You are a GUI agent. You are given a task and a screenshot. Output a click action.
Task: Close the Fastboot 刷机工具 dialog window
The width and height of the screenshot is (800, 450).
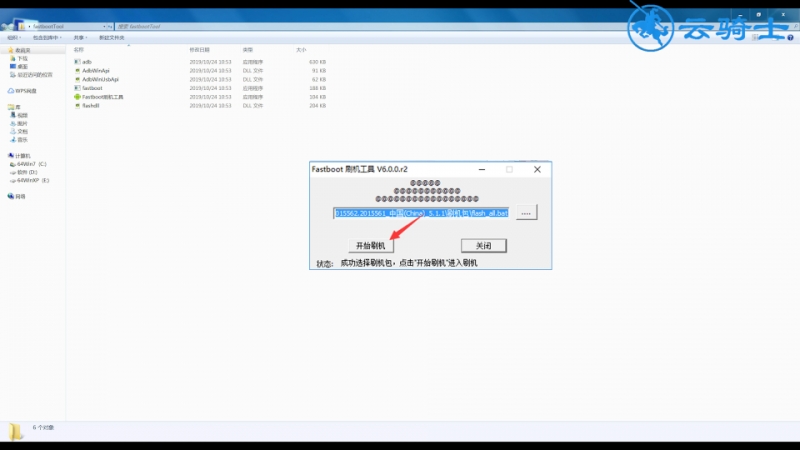pyautogui.click(x=537, y=169)
